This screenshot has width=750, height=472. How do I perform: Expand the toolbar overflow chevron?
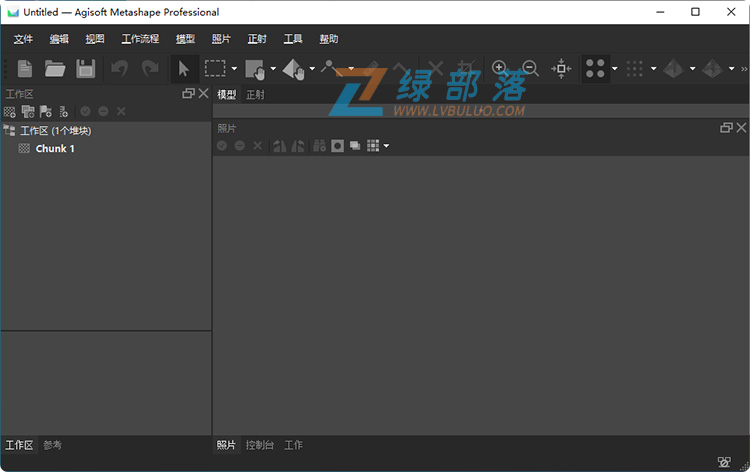pos(744,69)
